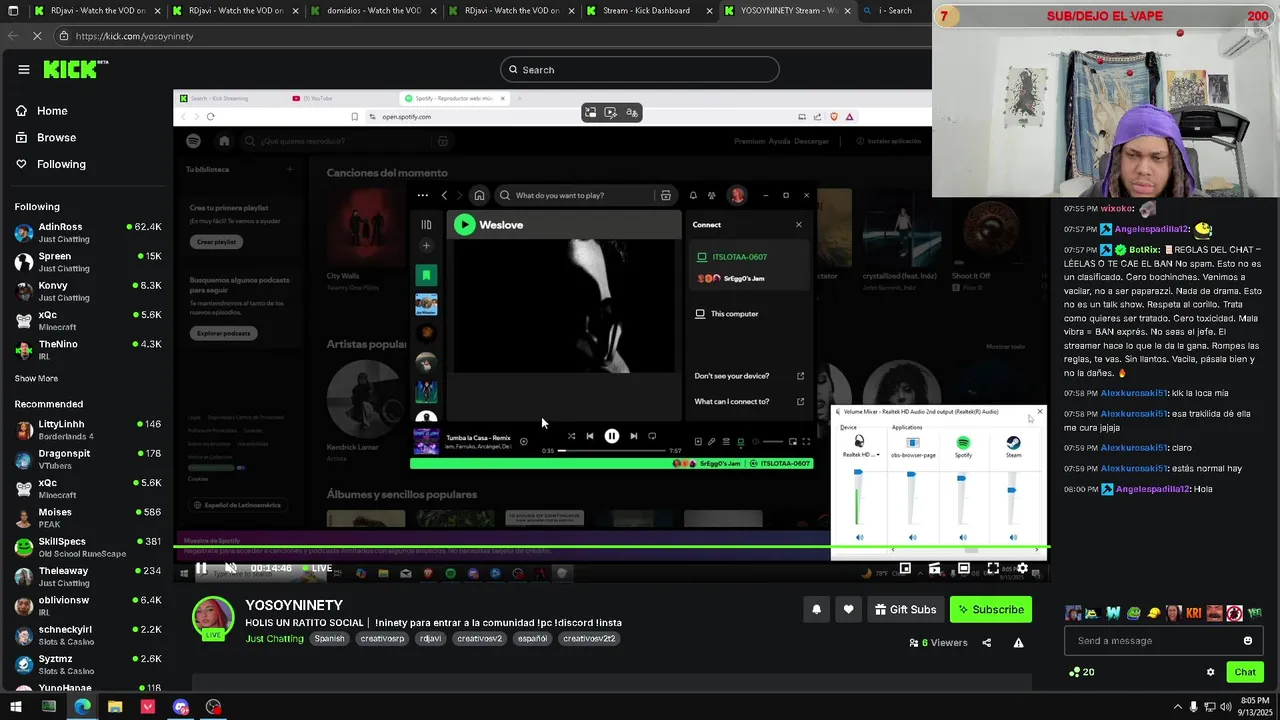
Task: Unmute the Kick stream player
Action: coord(231,568)
